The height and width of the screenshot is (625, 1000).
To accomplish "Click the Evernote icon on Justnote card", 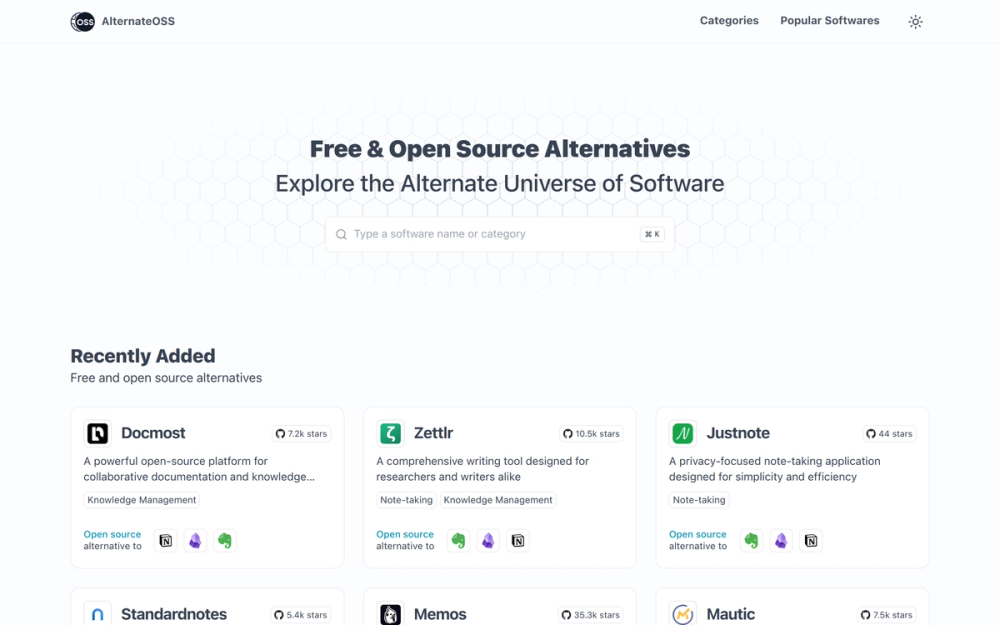I will point(751,541).
